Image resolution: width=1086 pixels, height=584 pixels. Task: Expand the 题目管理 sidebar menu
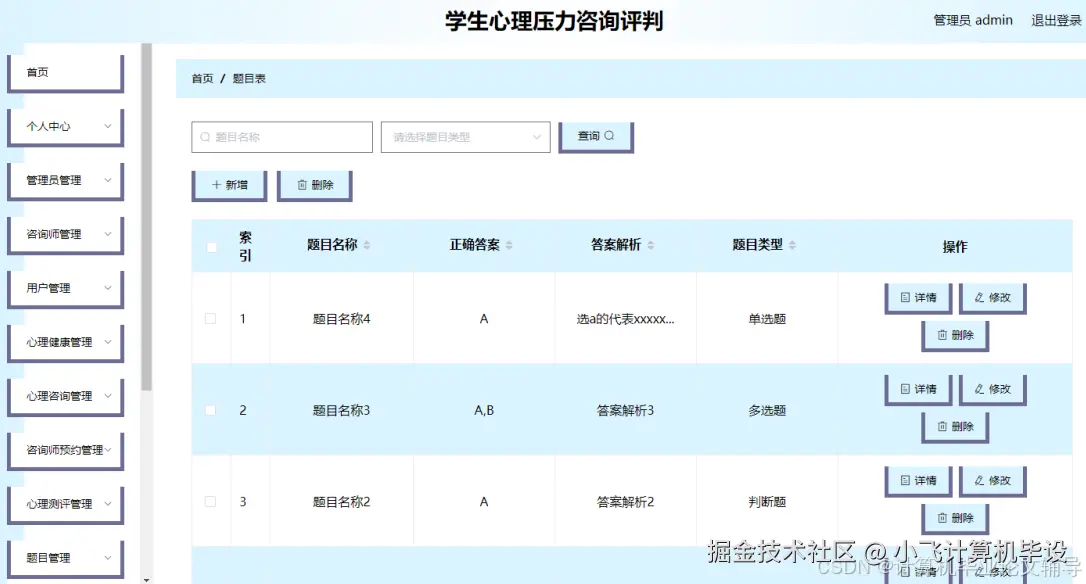click(x=66, y=558)
